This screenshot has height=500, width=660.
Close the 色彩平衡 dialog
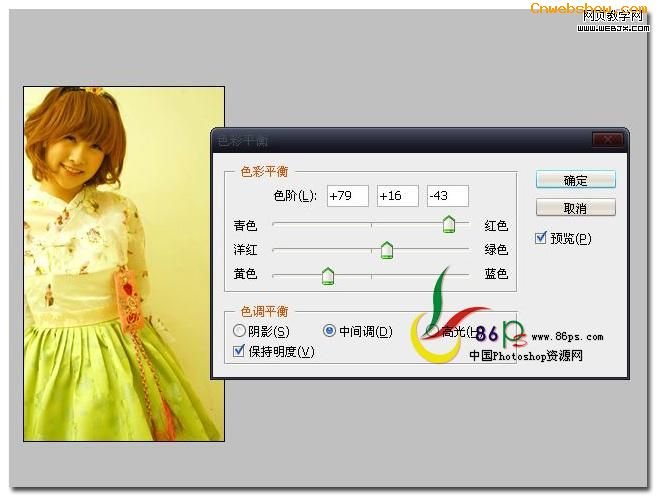(607, 140)
